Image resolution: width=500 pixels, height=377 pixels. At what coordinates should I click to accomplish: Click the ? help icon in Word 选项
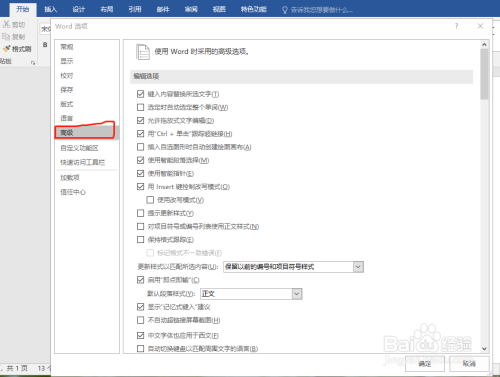(x=456, y=26)
